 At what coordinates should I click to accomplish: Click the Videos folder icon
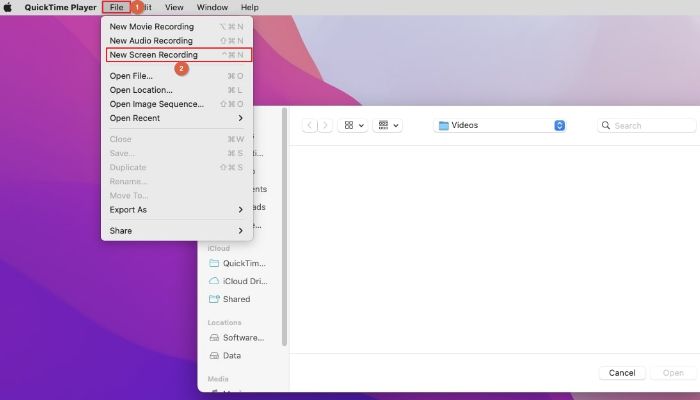pos(443,125)
